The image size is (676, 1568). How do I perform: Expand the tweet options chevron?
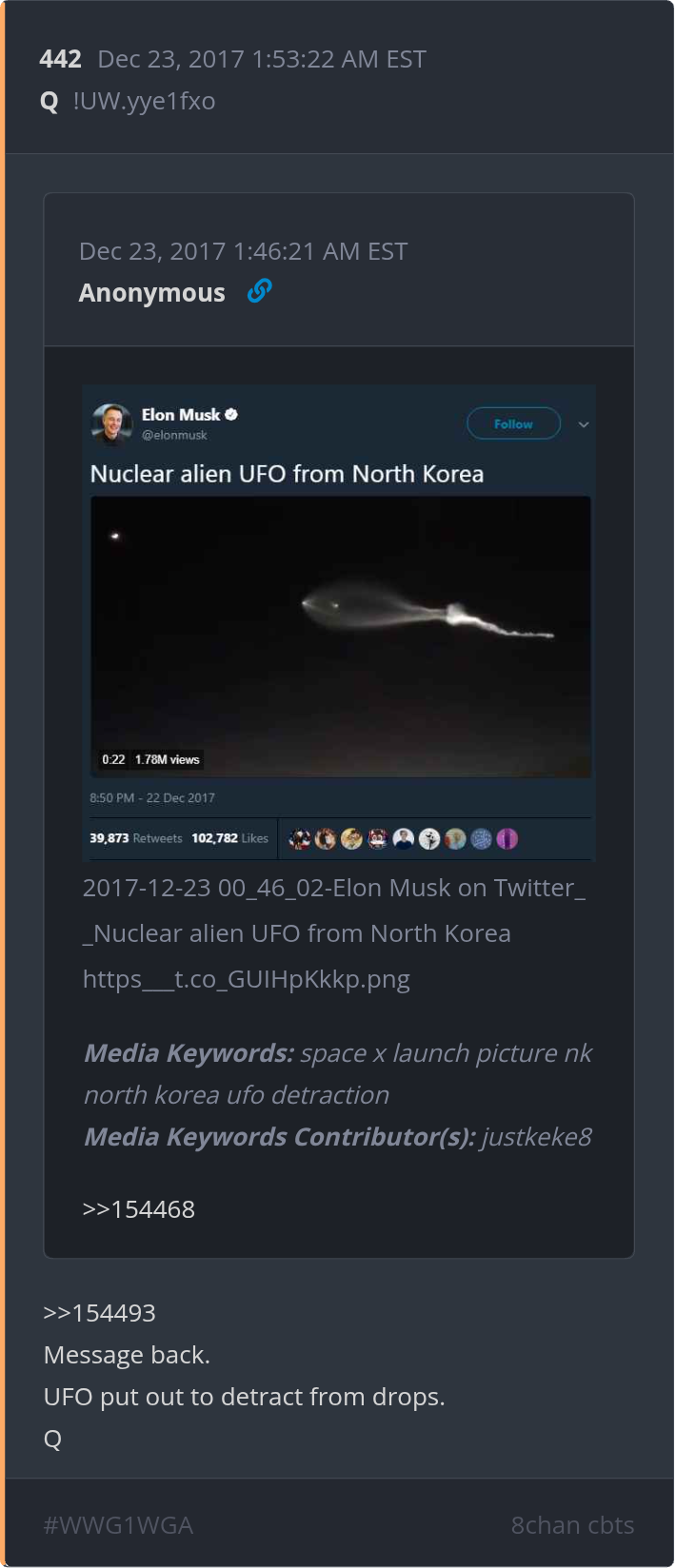coord(584,424)
